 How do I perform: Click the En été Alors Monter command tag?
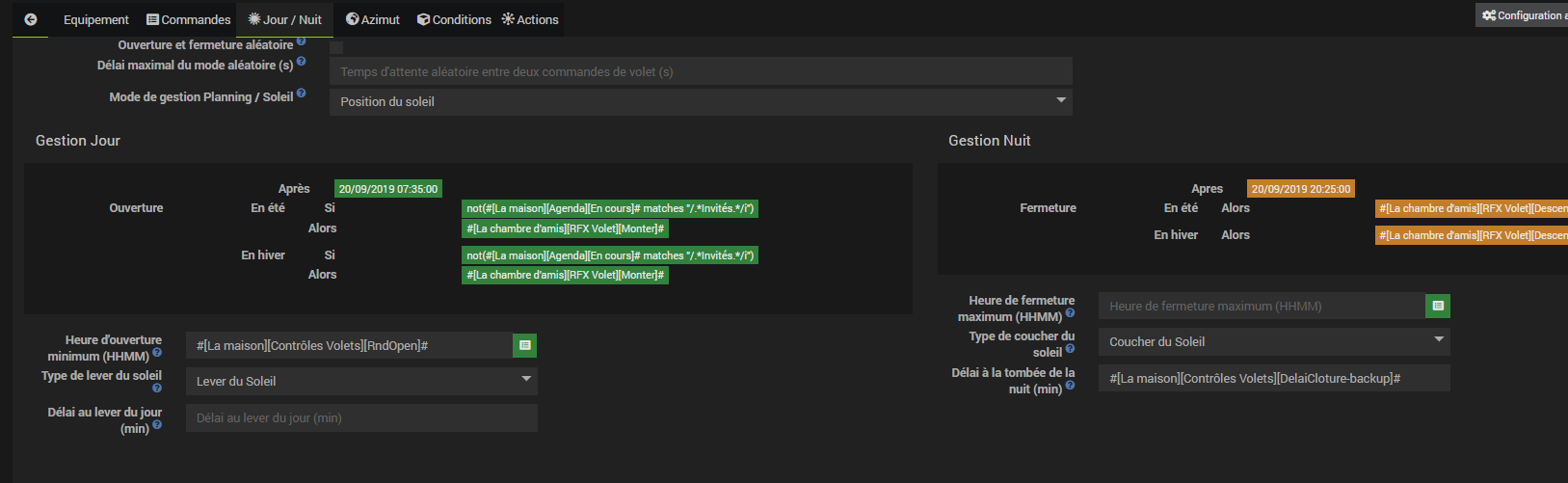[566, 228]
